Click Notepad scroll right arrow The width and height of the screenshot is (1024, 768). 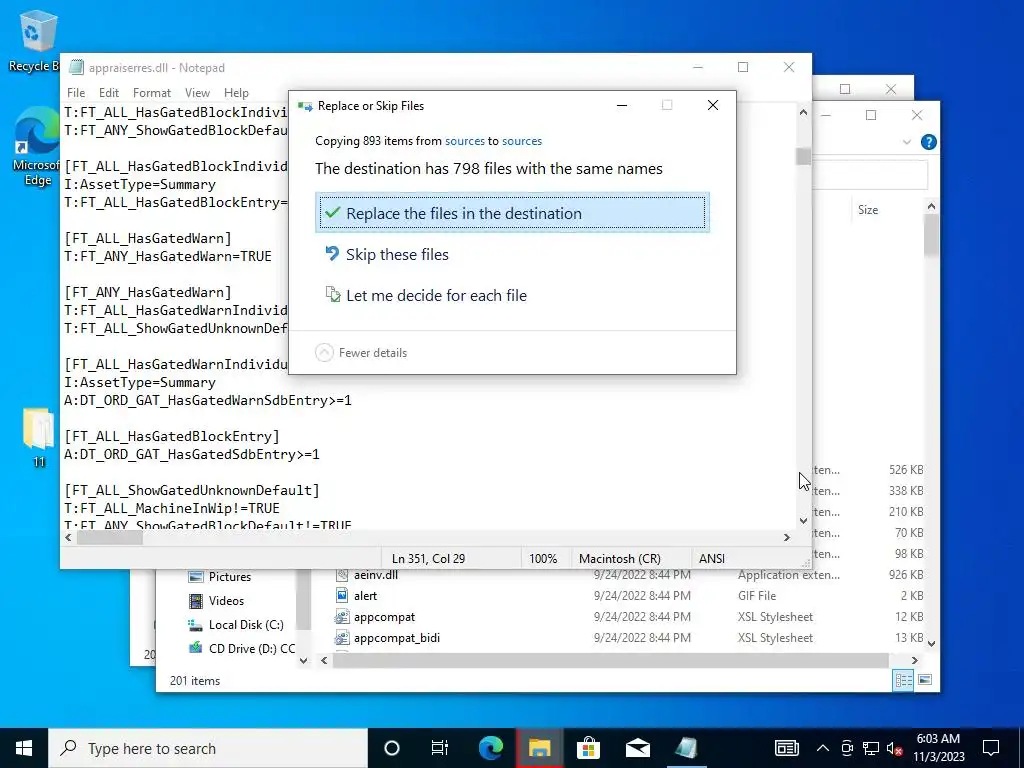click(787, 537)
